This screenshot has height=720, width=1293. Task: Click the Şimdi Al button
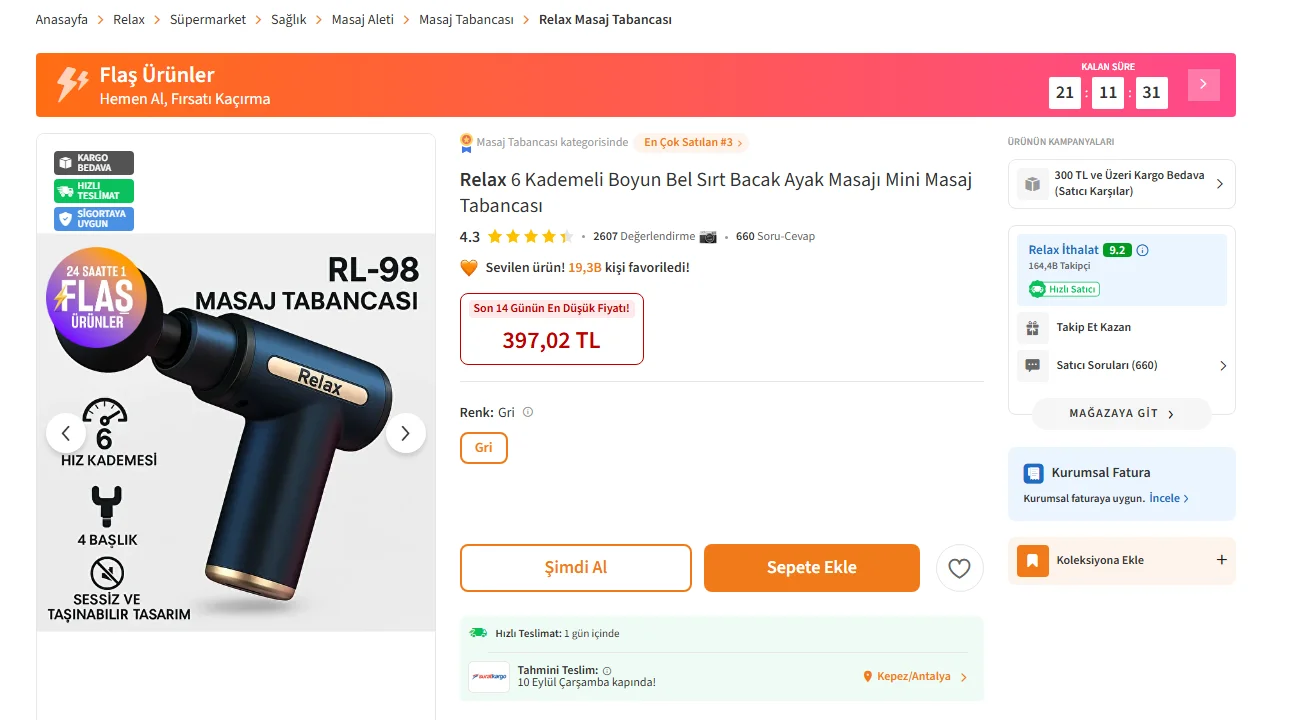pyautogui.click(x=575, y=568)
